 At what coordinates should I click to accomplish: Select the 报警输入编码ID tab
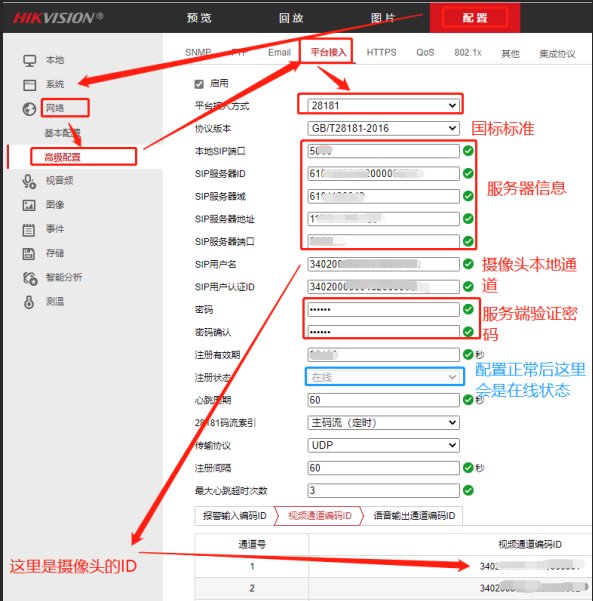pyautogui.click(x=235, y=516)
